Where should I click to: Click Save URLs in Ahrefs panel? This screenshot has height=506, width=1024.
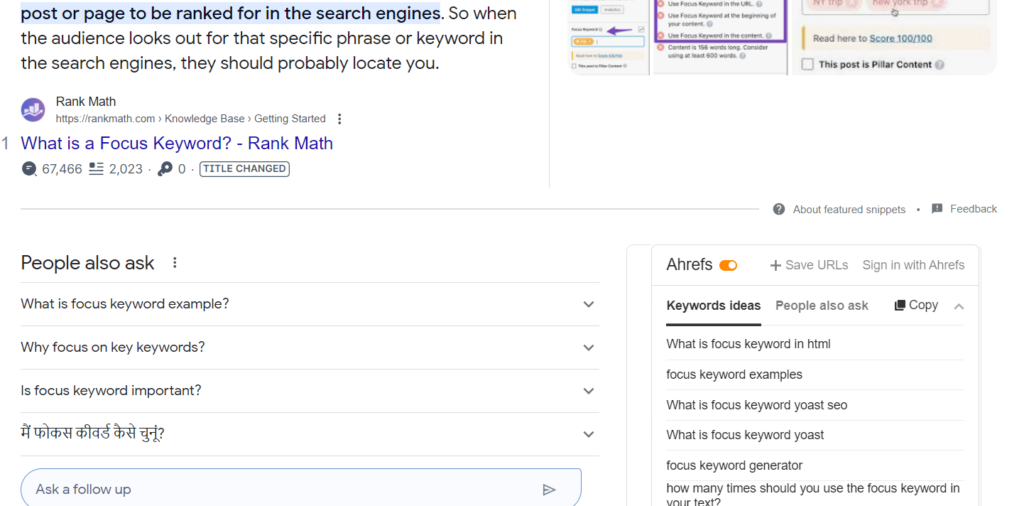tap(809, 265)
